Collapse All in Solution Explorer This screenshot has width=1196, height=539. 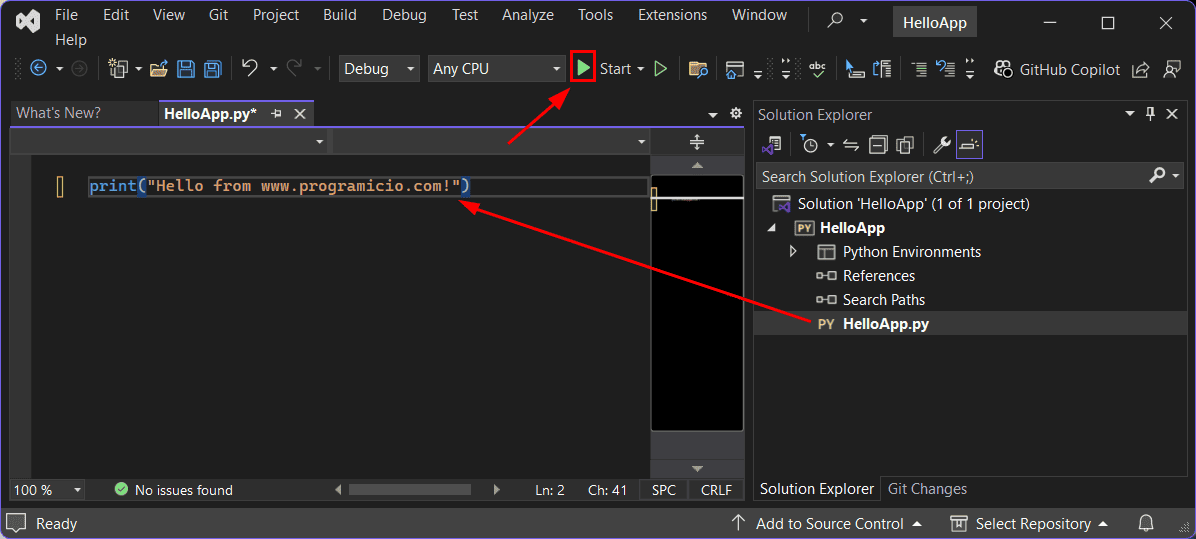[879, 144]
